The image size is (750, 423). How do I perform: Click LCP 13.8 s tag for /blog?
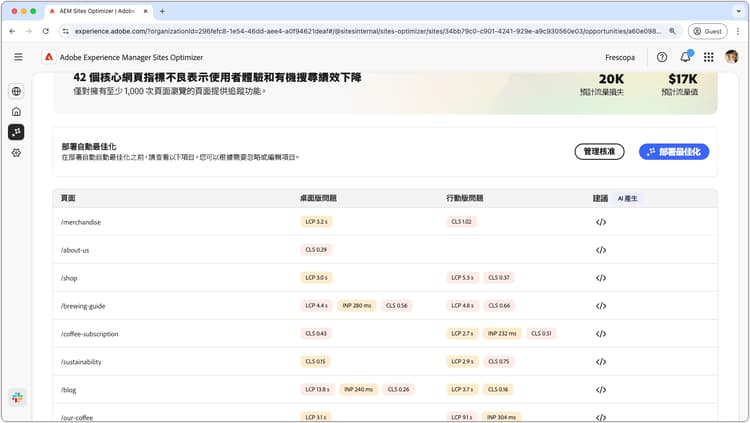coord(318,390)
